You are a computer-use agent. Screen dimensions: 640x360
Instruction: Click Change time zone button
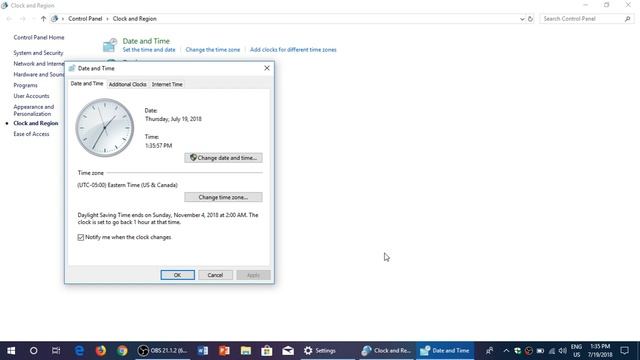point(223,197)
